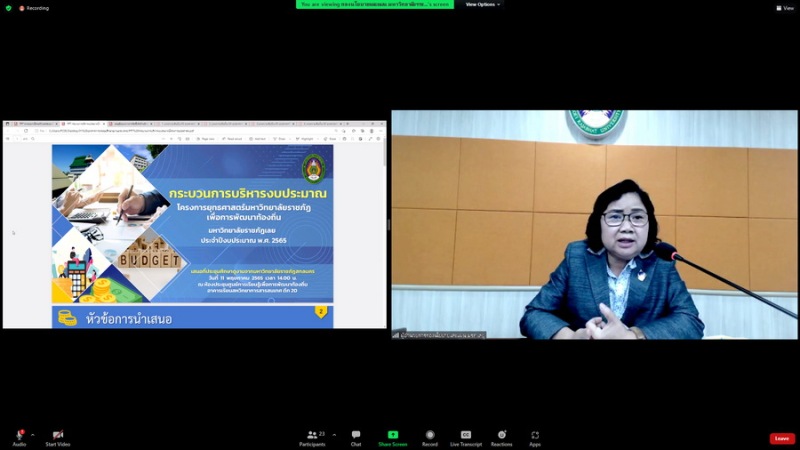
Task: Open the Reactions menu
Action: (502, 435)
